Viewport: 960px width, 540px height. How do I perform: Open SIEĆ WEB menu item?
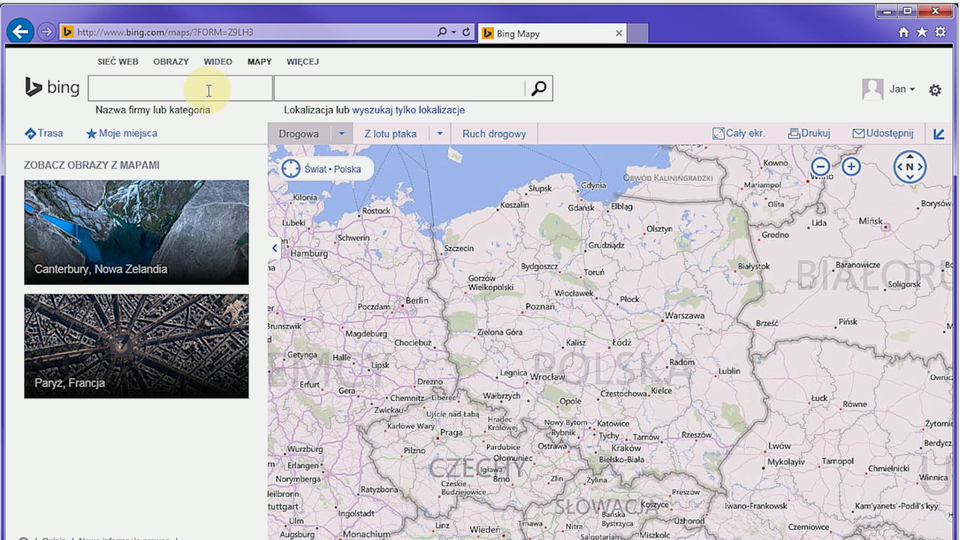(x=118, y=62)
